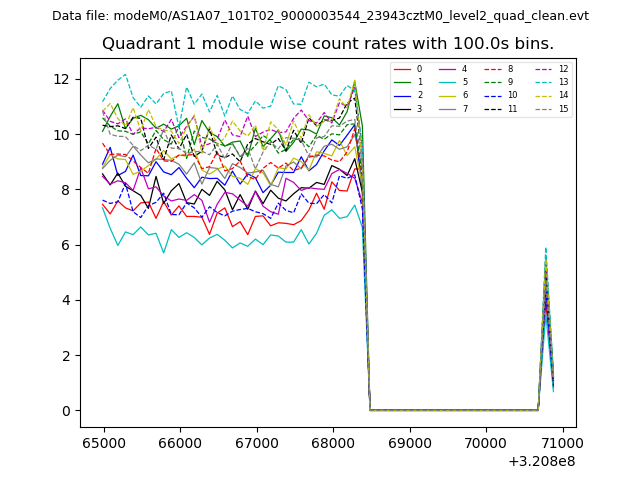Viewport: 640px width, 480px height.
Task: Click the red solid line legend swatch for module 0
Action: (404, 69)
